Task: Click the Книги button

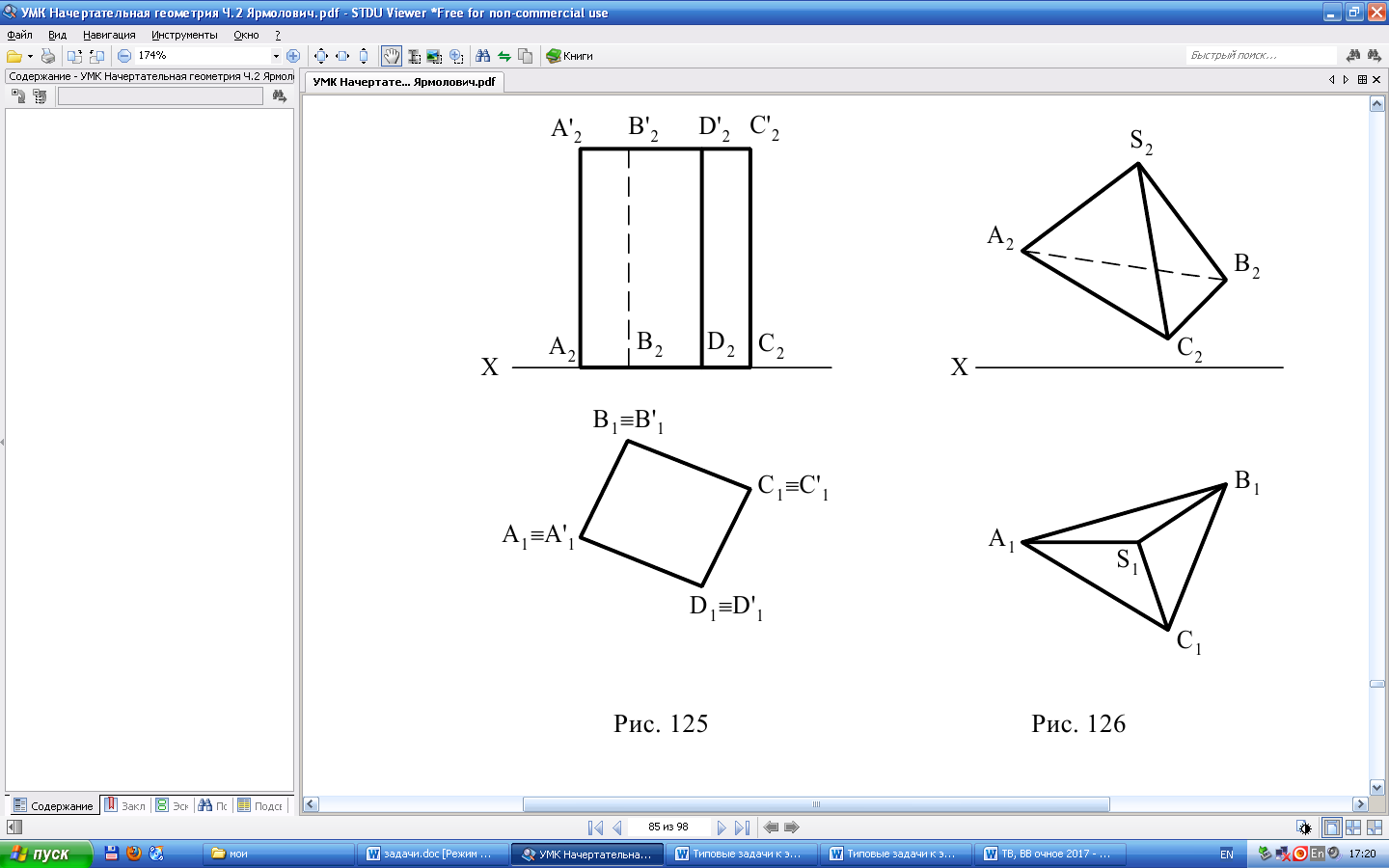Action: (x=569, y=56)
